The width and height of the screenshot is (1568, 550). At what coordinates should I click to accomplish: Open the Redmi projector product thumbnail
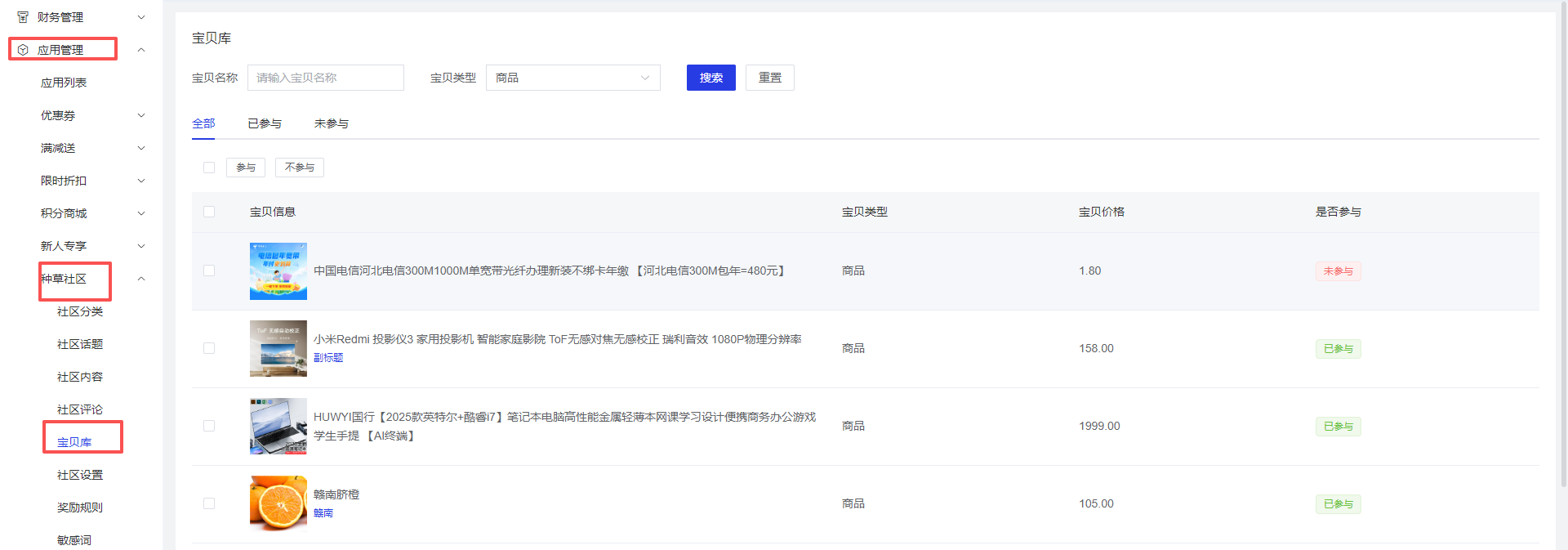[x=278, y=348]
